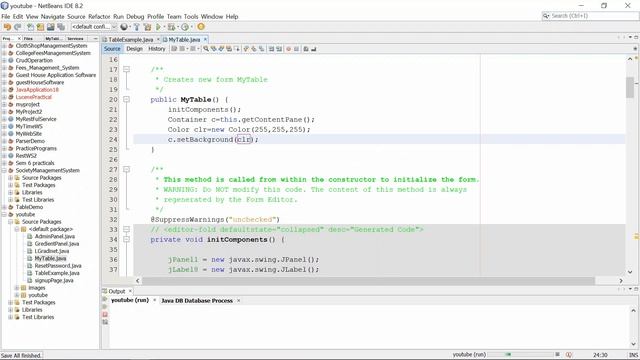The width and height of the screenshot is (640, 360).
Task: Select ResetPassword.java in project tree
Action: click(x=58, y=266)
